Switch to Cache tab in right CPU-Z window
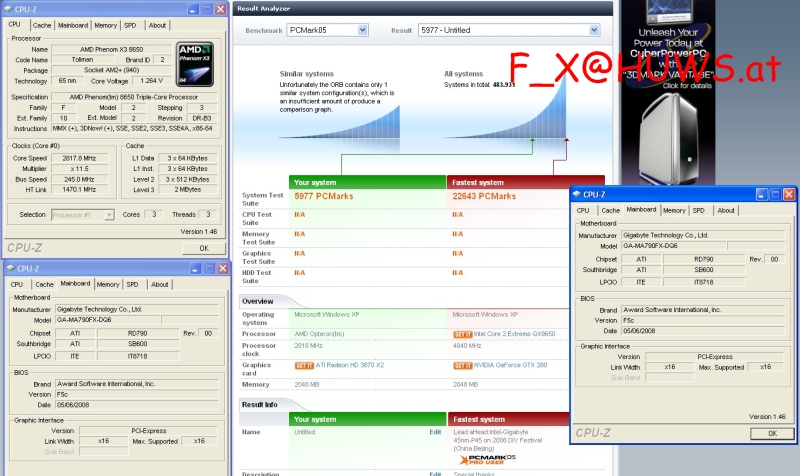800x476 pixels. (611, 210)
